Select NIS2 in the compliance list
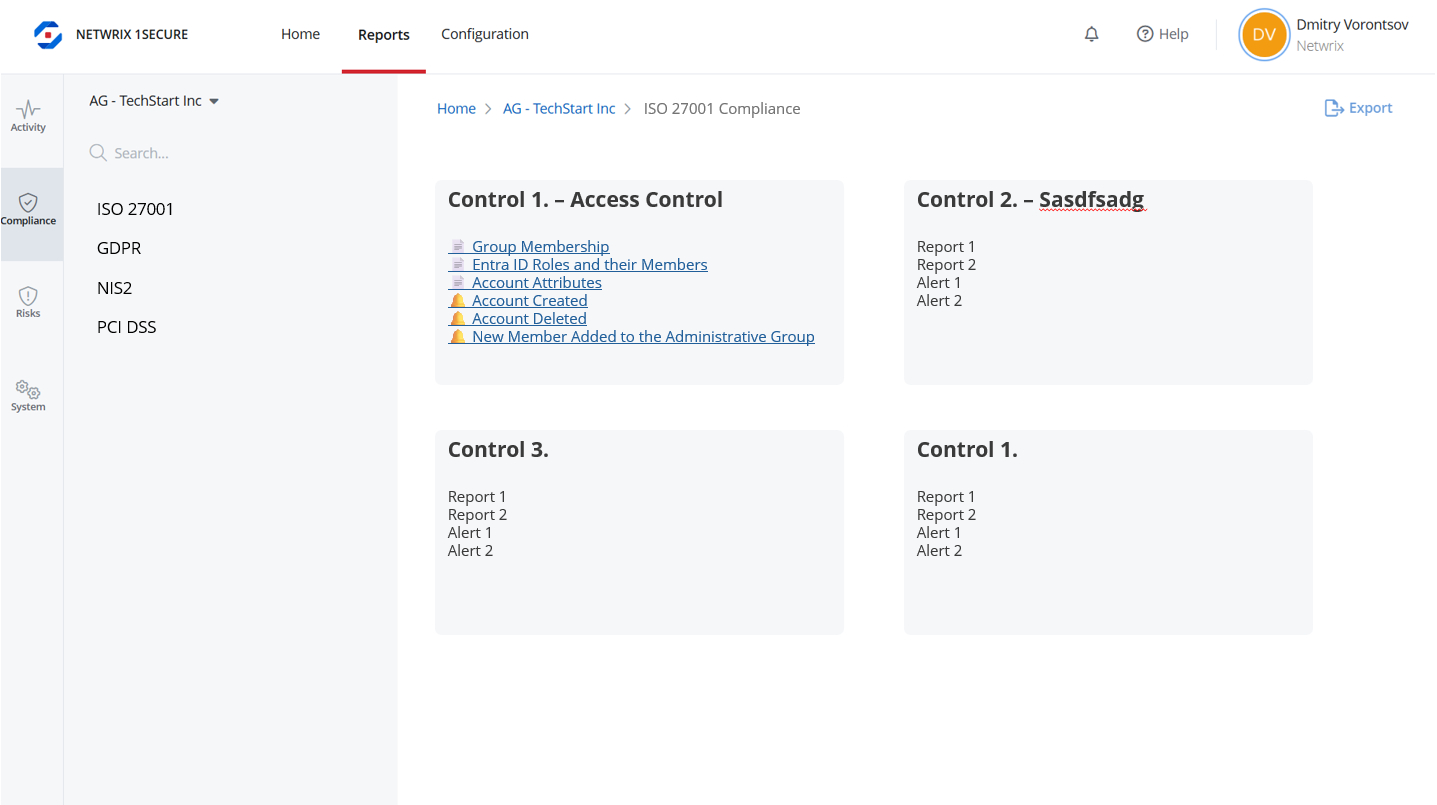This screenshot has height=805, width=1437. (115, 288)
